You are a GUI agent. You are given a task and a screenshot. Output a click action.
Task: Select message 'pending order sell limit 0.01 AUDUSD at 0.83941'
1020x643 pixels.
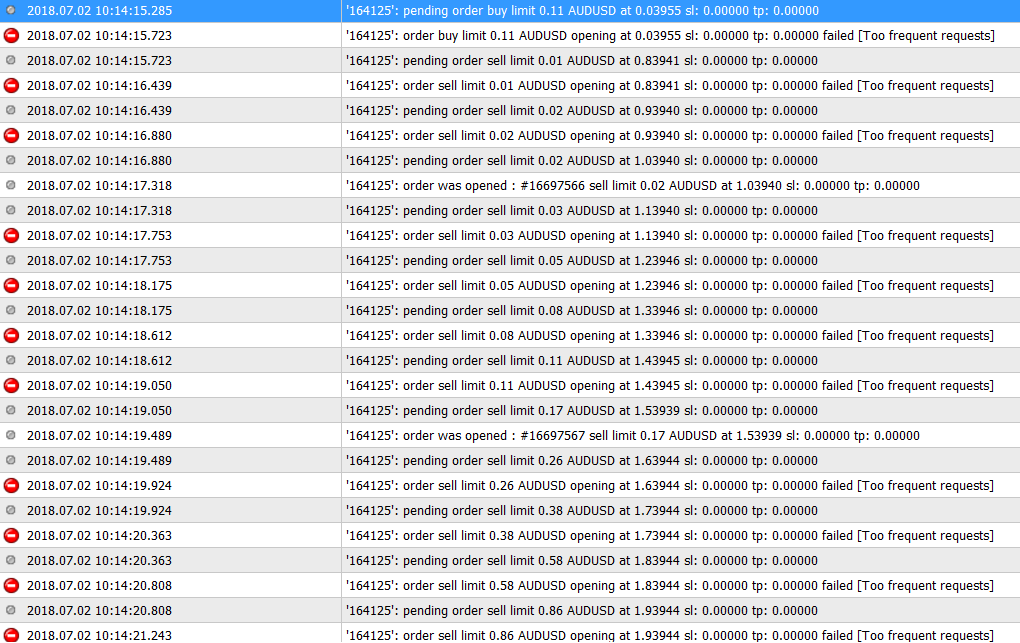coord(582,61)
